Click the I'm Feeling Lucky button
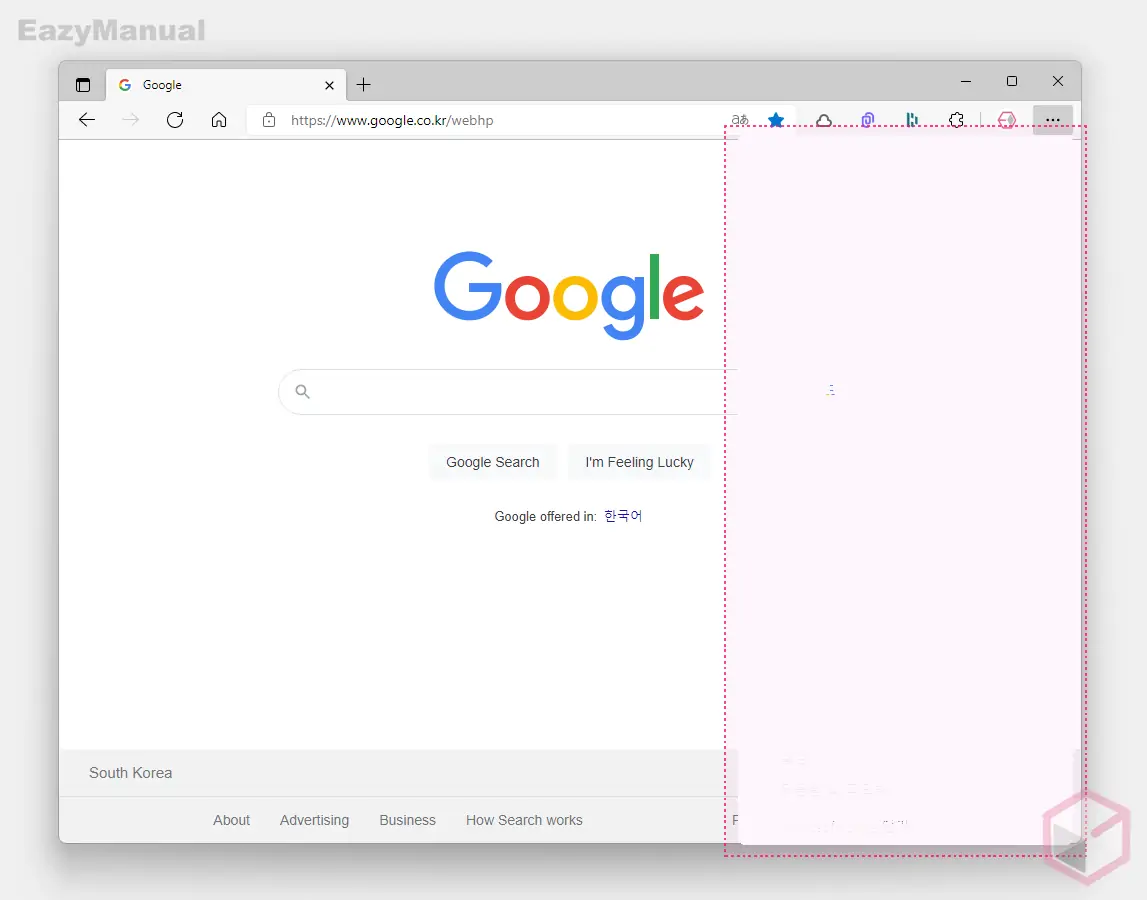Image resolution: width=1147 pixels, height=900 pixels. 639,462
